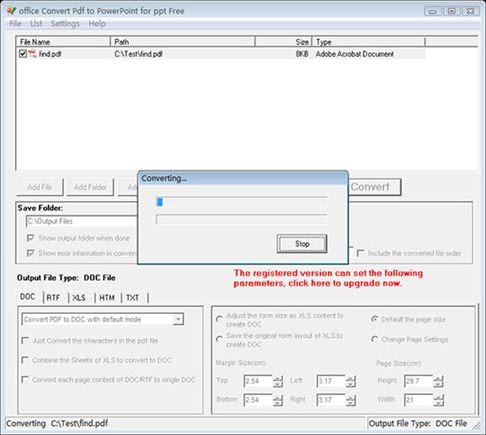Screen dimensions: 486x435
Task: Select the C:\Test\find.pdf path cell
Action: (x=138, y=54)
